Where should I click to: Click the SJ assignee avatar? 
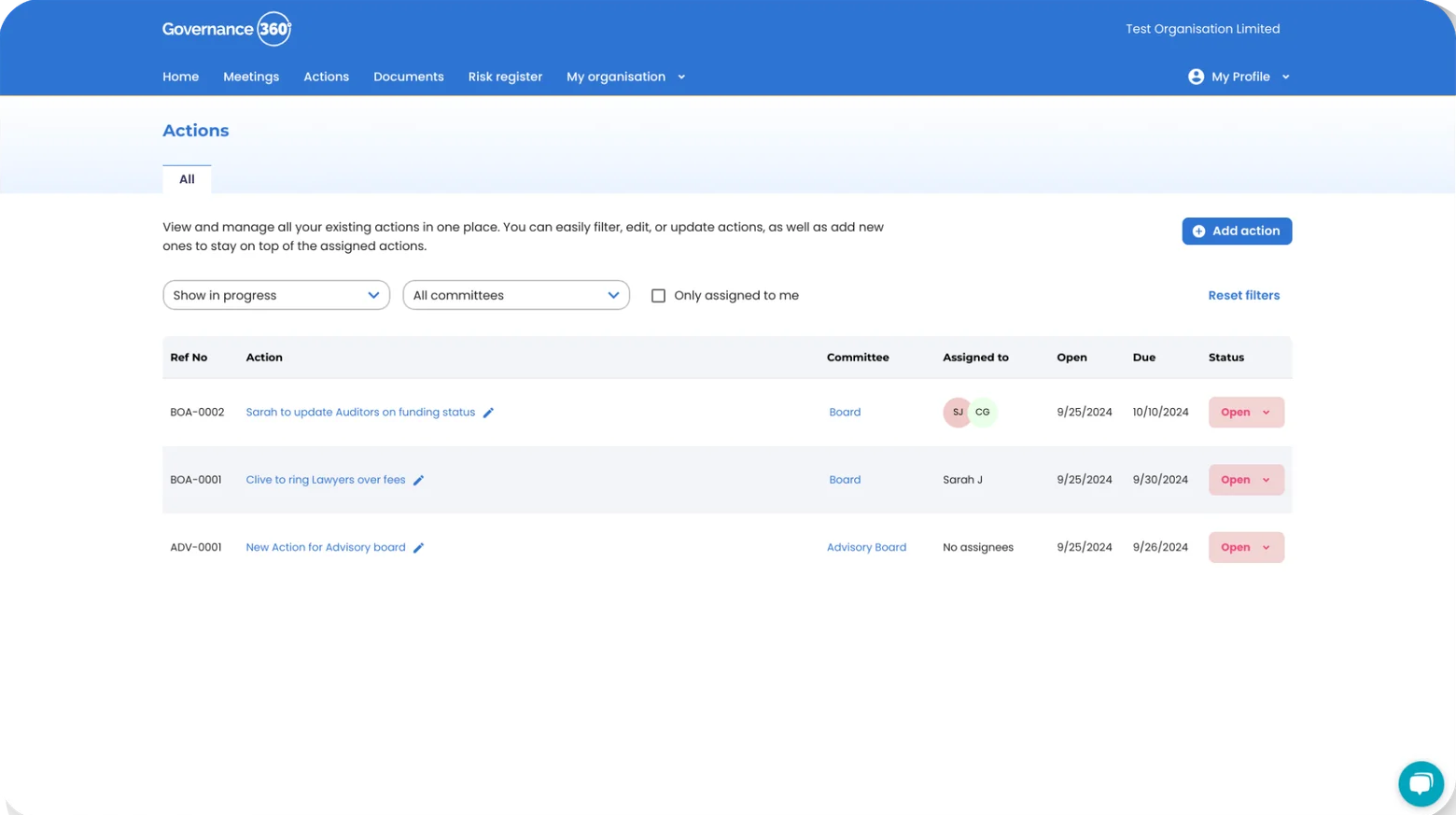click(957, 412)
